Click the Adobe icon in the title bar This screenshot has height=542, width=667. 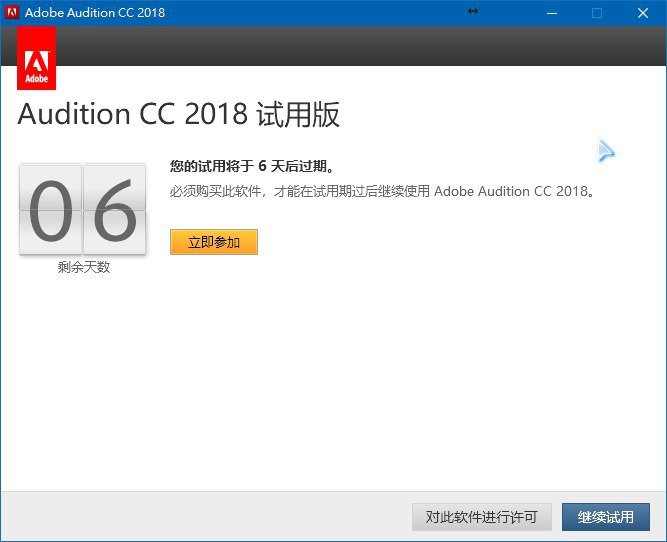pos(12,13)
